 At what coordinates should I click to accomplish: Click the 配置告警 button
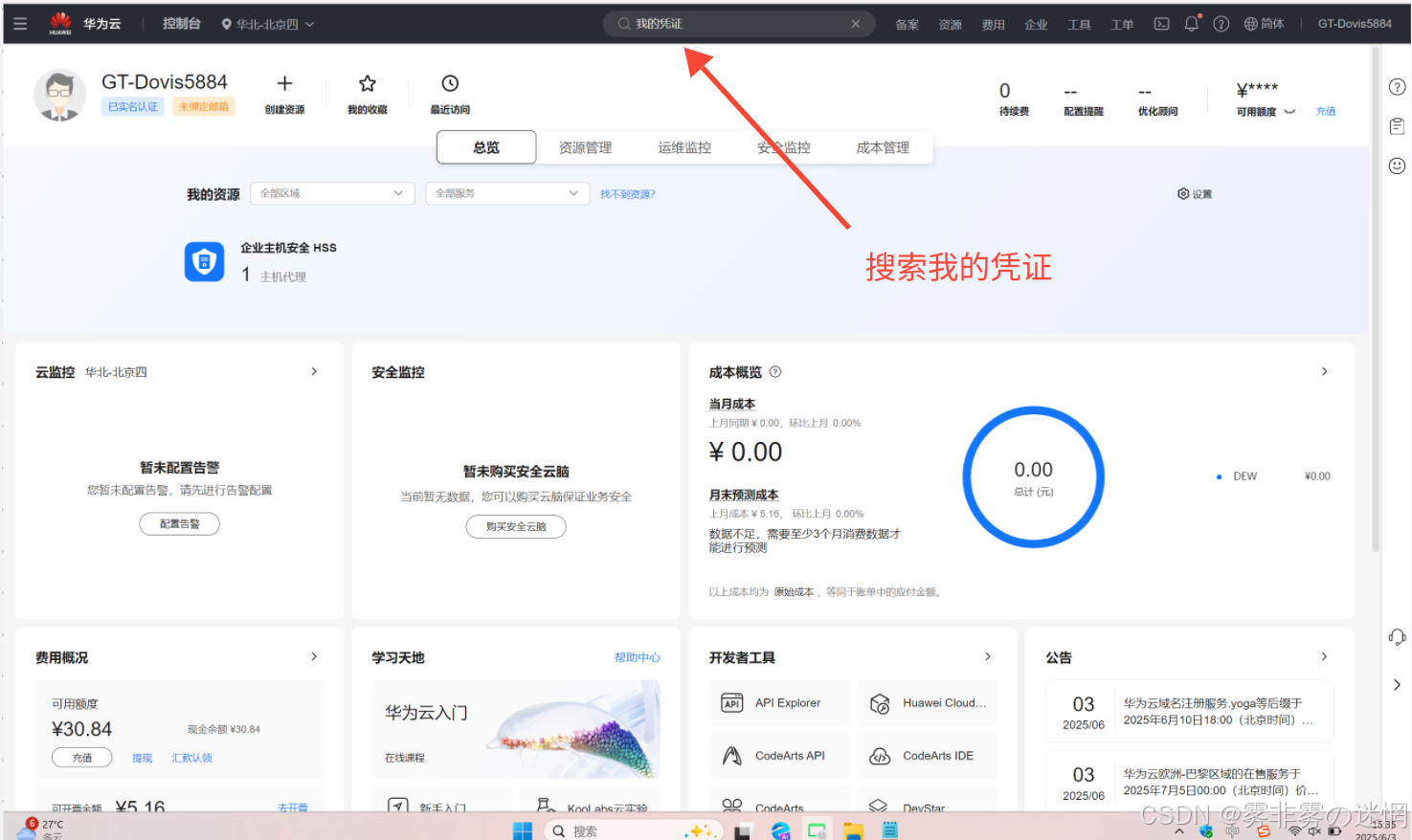[x=179, y=523]
